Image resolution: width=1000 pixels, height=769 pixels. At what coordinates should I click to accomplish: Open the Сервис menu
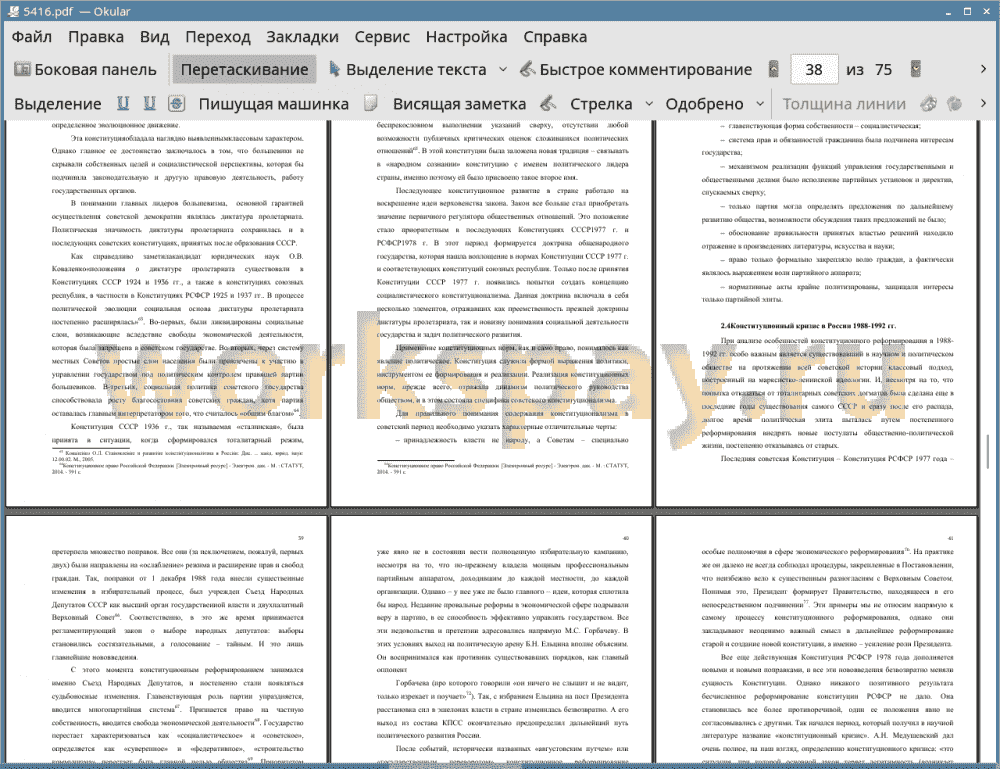(382, 37)
